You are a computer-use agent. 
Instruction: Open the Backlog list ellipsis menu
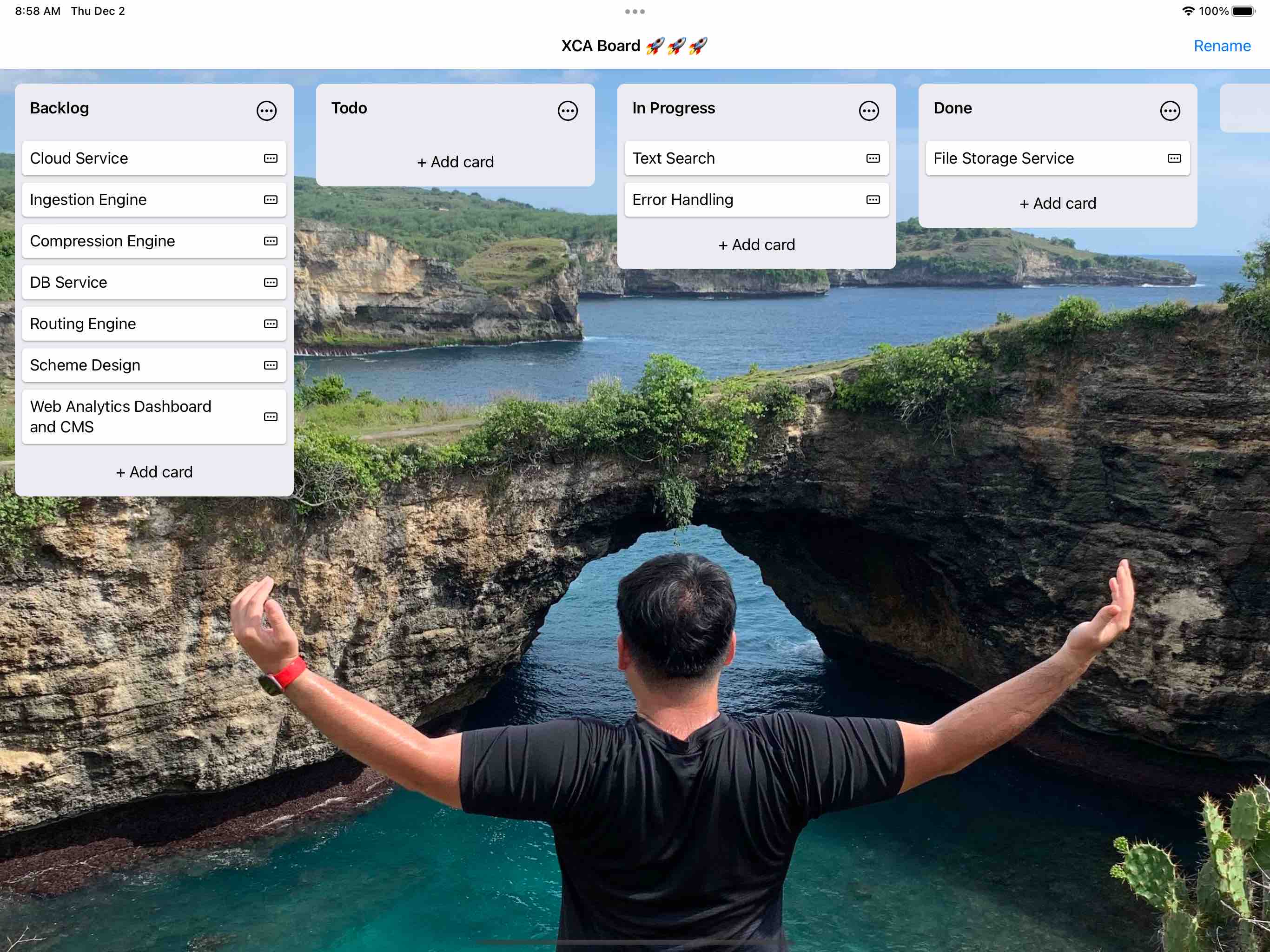pos(266,111)
